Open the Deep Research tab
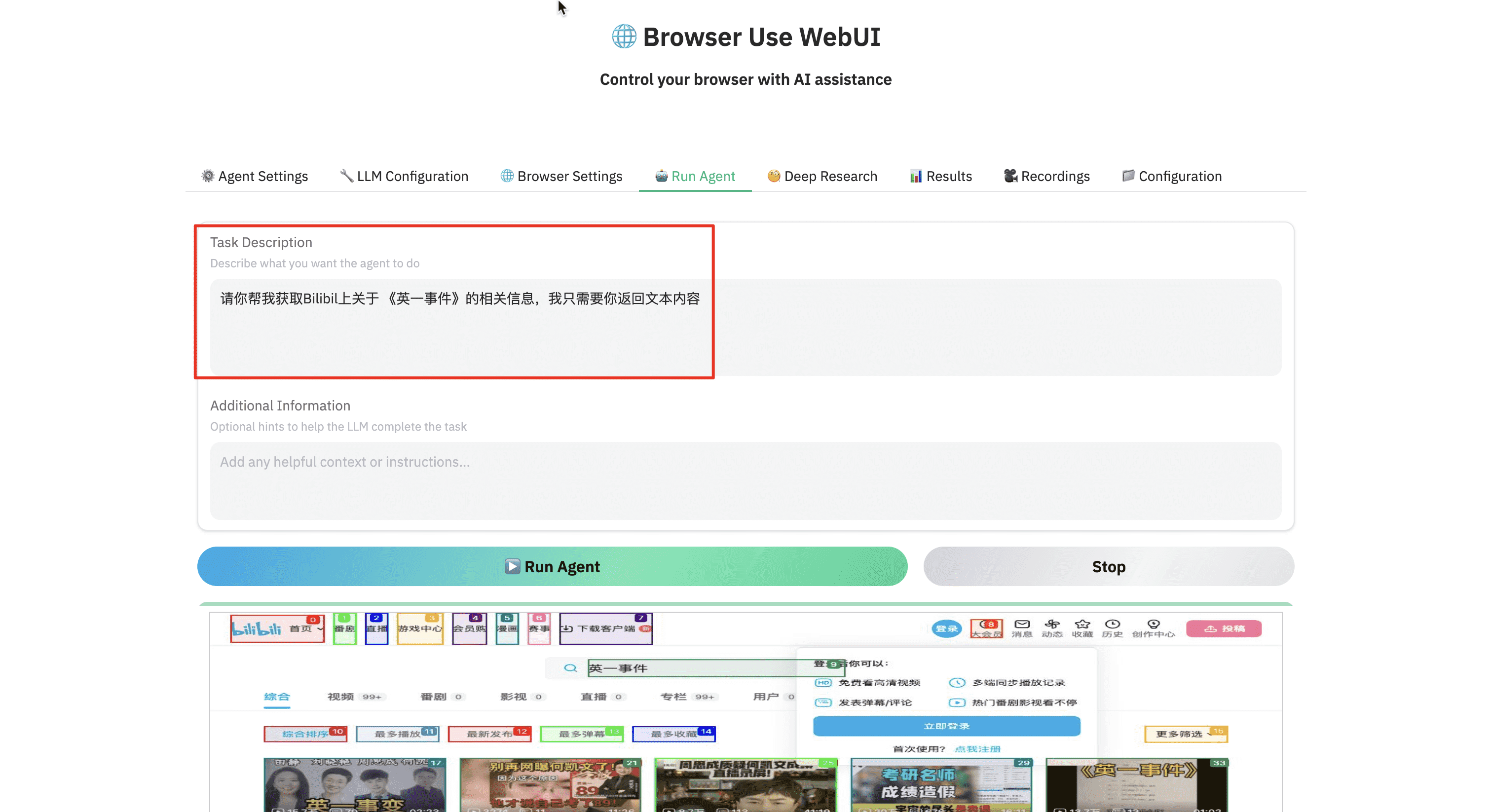The image size is (1492, 812). pyautogui.click(x=822, y=176)
